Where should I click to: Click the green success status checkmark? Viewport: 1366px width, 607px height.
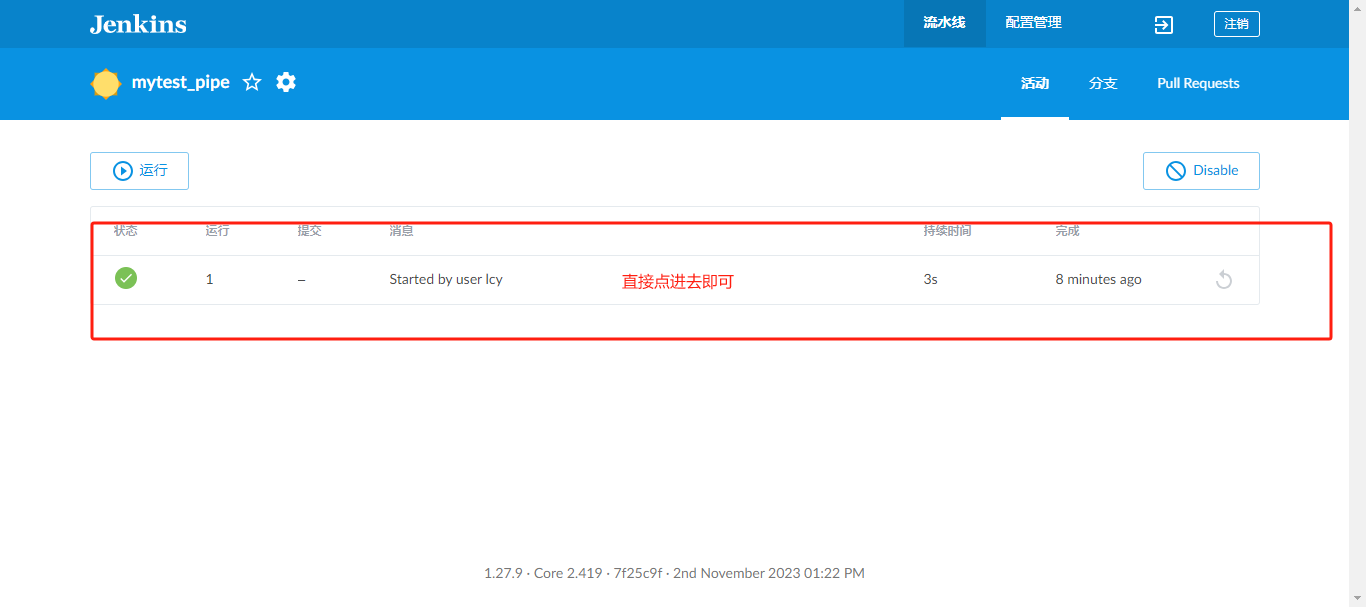pyautogui.click(x=126, y=278)
